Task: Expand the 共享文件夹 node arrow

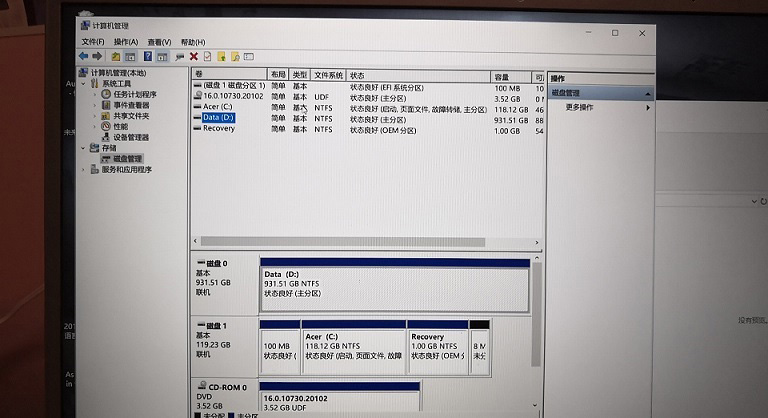Action: 95,116
